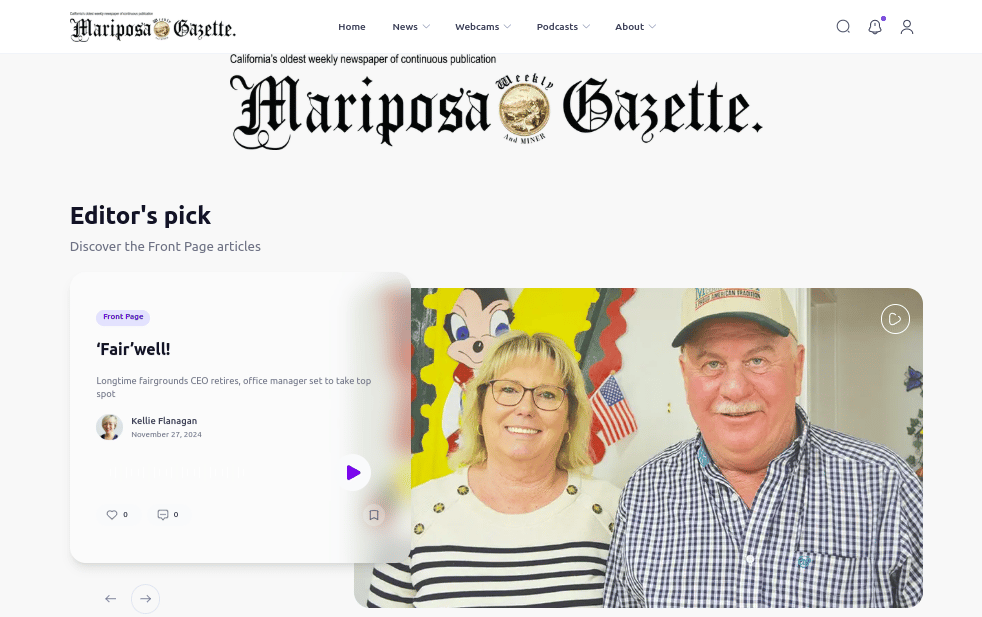Click the Editor's pick heading
Screen dimensions: 982x617
coord(140,215)
